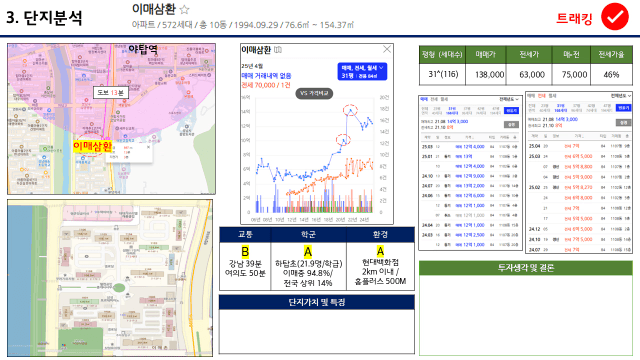Viewport: 640px width, 360px height.
Task: Click the red 트래킹 checkmark circle
Action: (x=614, y=17)
